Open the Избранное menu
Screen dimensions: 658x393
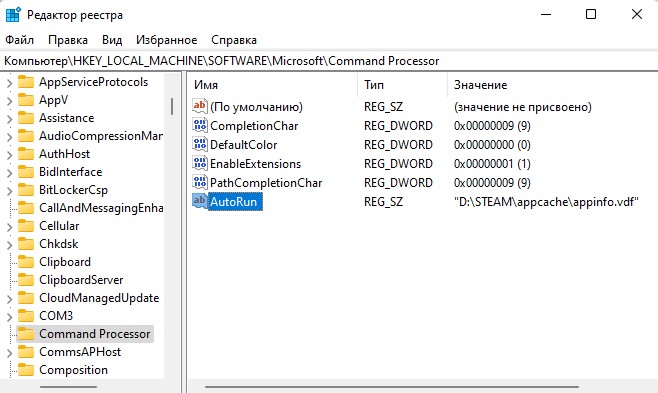167,40
